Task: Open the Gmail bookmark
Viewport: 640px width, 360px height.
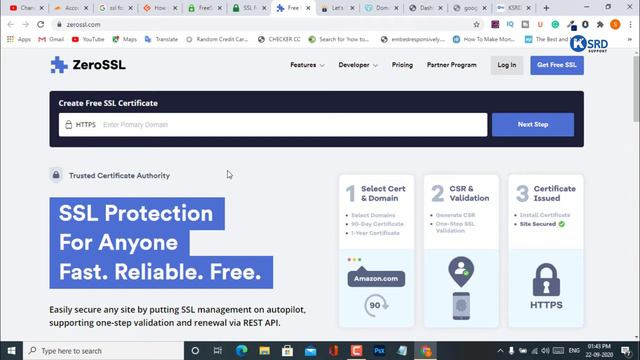Action: (x=51, y=39)
